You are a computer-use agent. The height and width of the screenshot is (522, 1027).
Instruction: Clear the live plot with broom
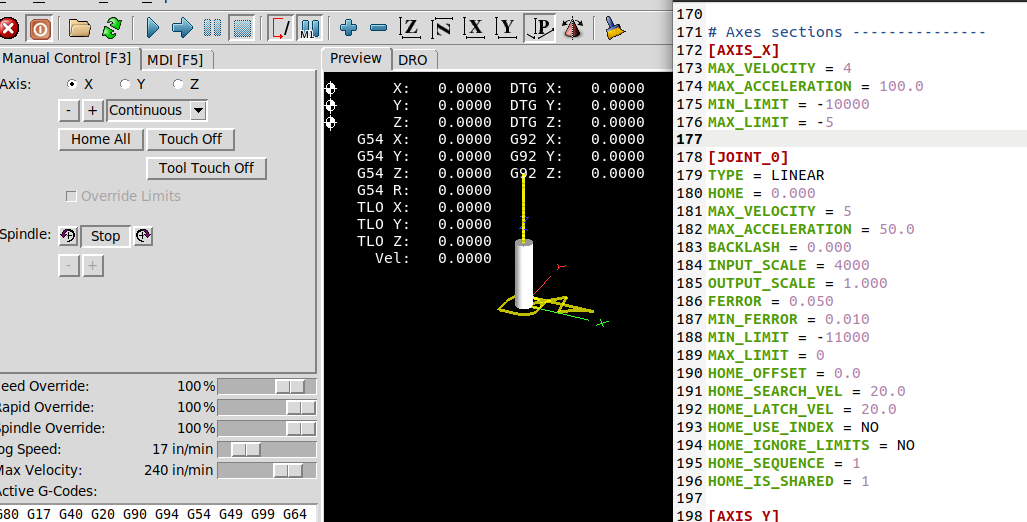(x=614, y=28)
